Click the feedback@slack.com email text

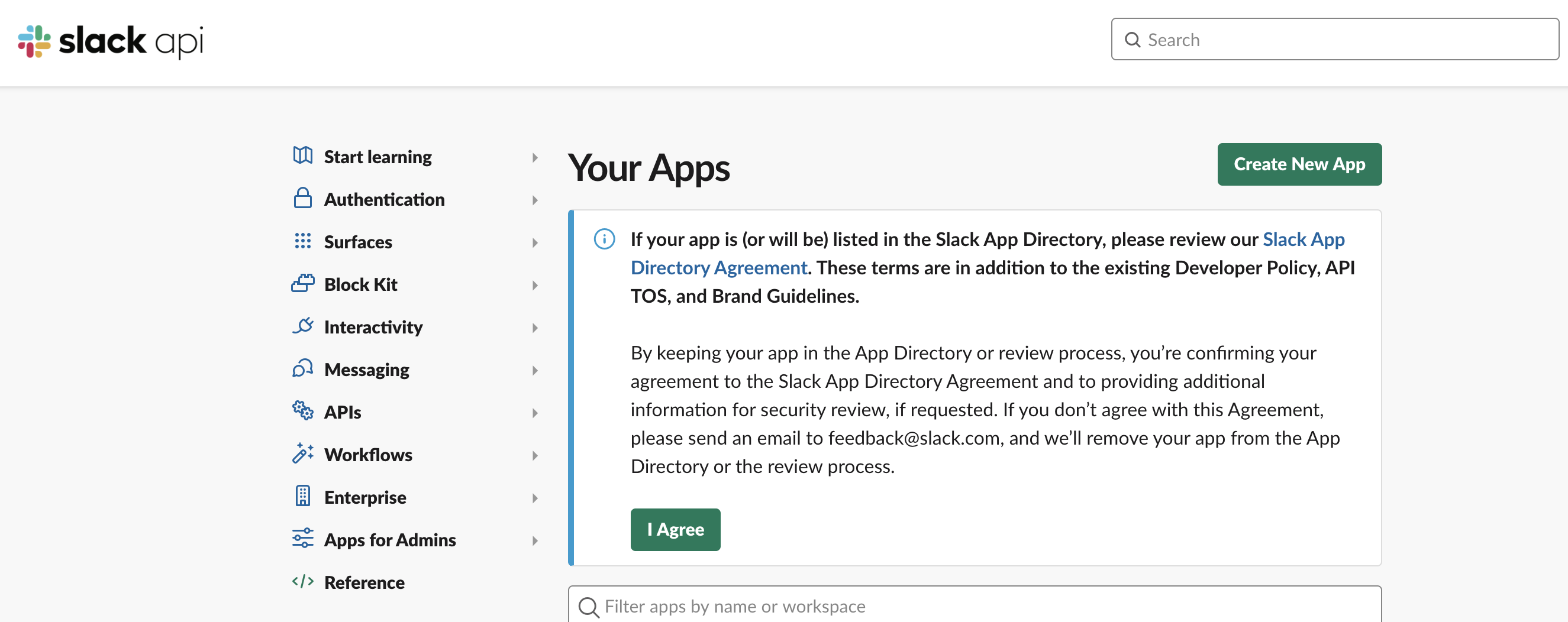[914, 438]
